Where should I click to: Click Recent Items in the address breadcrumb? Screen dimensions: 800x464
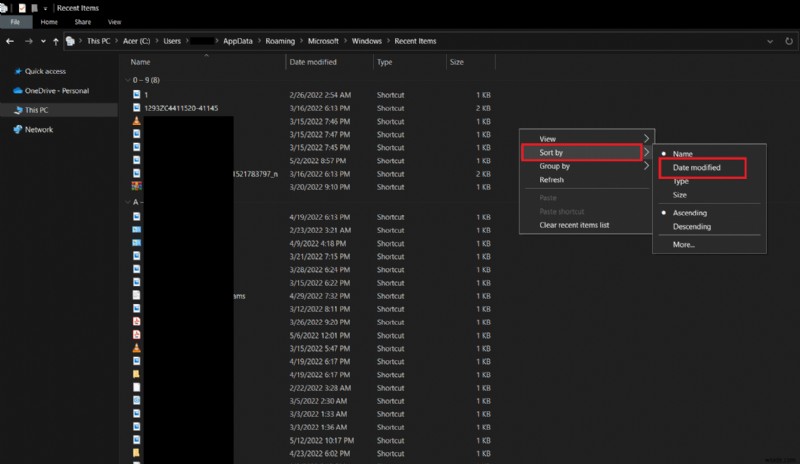click(415, 41)
